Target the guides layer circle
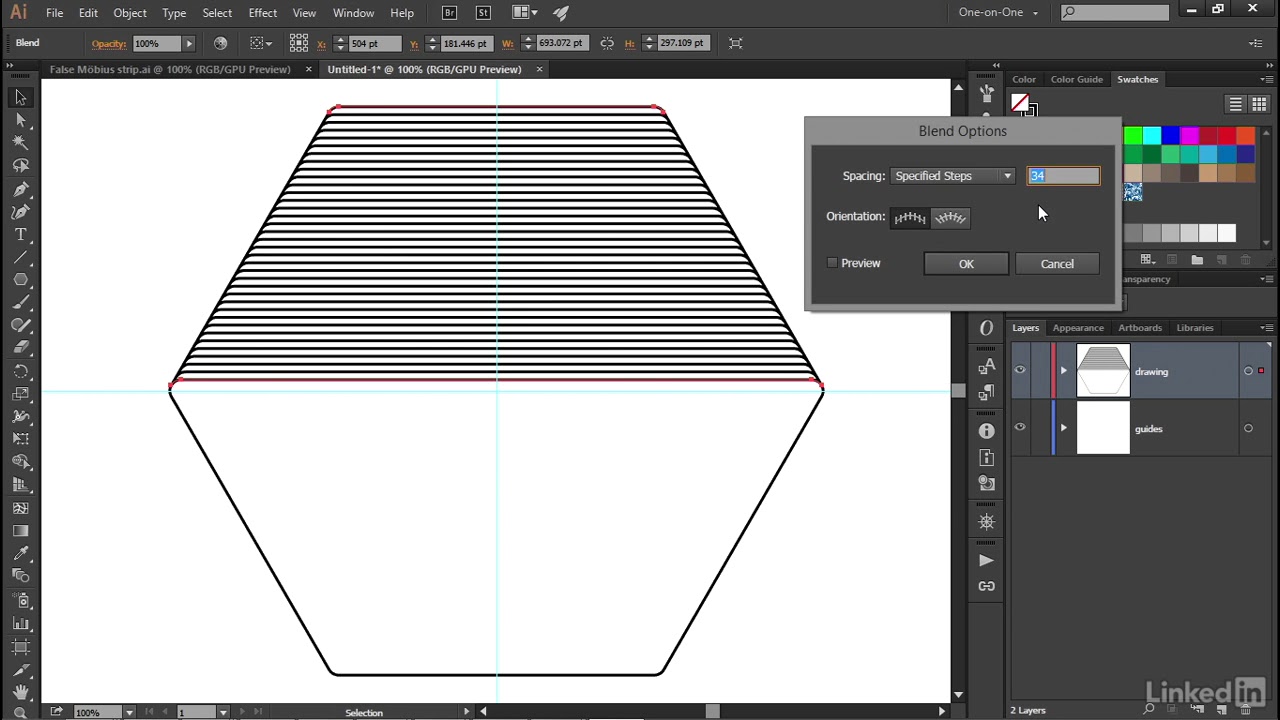1280x720 pixels. 1248,428
